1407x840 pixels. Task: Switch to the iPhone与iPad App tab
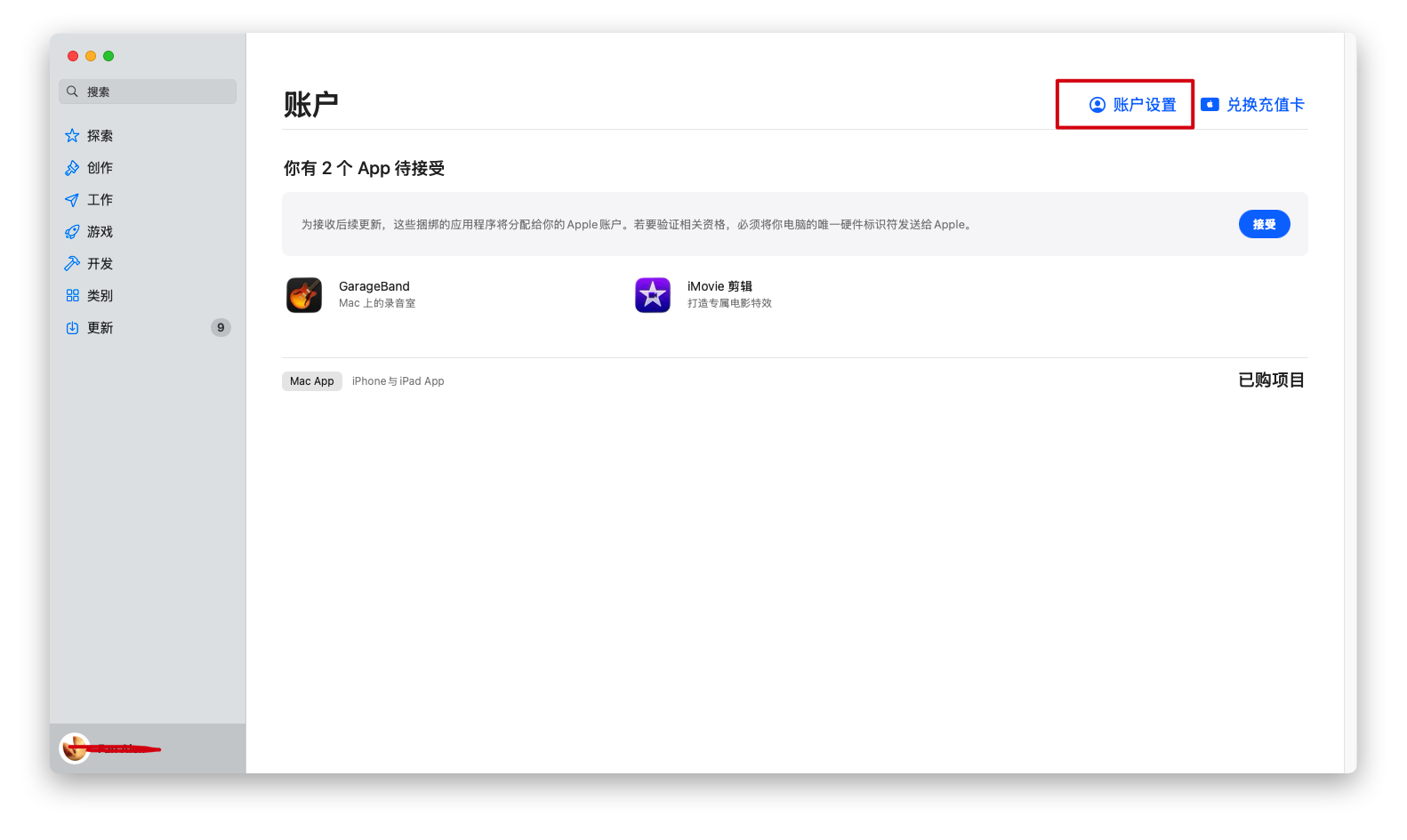[398, 381]
